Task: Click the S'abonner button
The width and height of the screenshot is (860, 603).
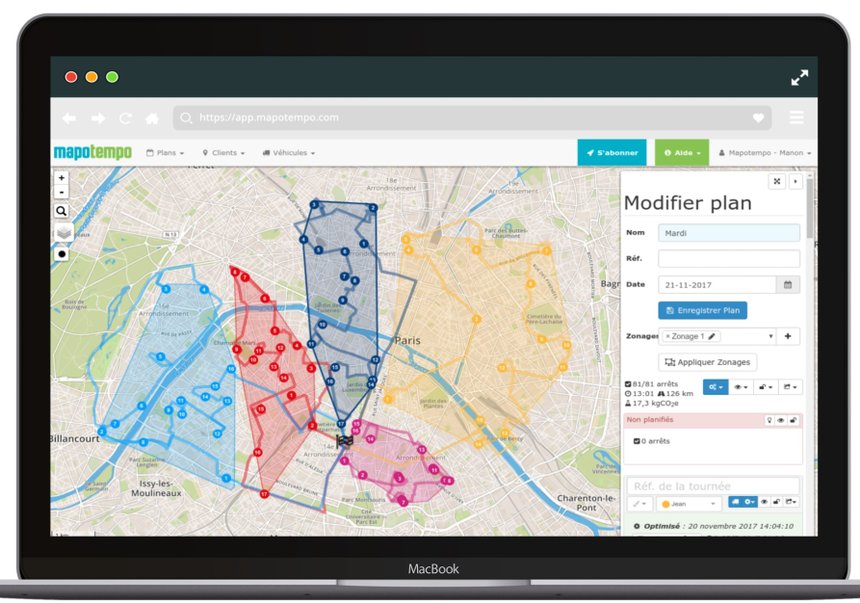Action: click(612, 153)
